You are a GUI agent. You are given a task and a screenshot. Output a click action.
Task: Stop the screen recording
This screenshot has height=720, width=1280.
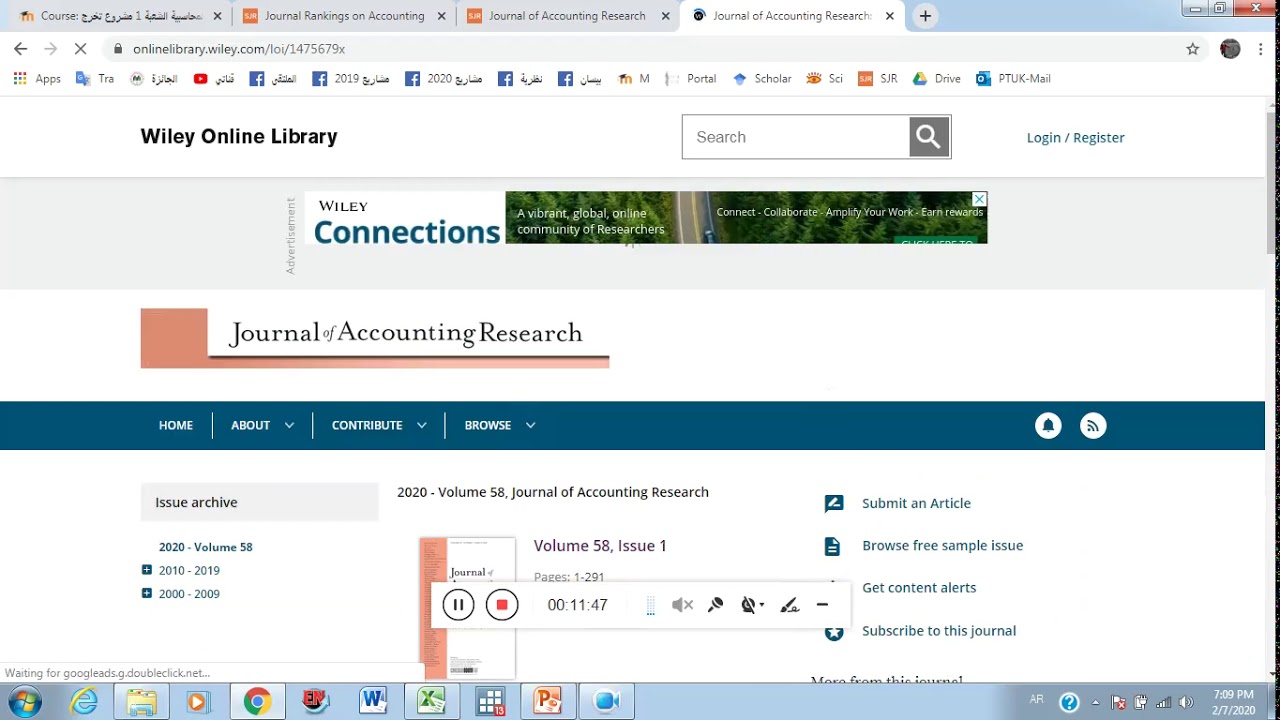[502, 605]
